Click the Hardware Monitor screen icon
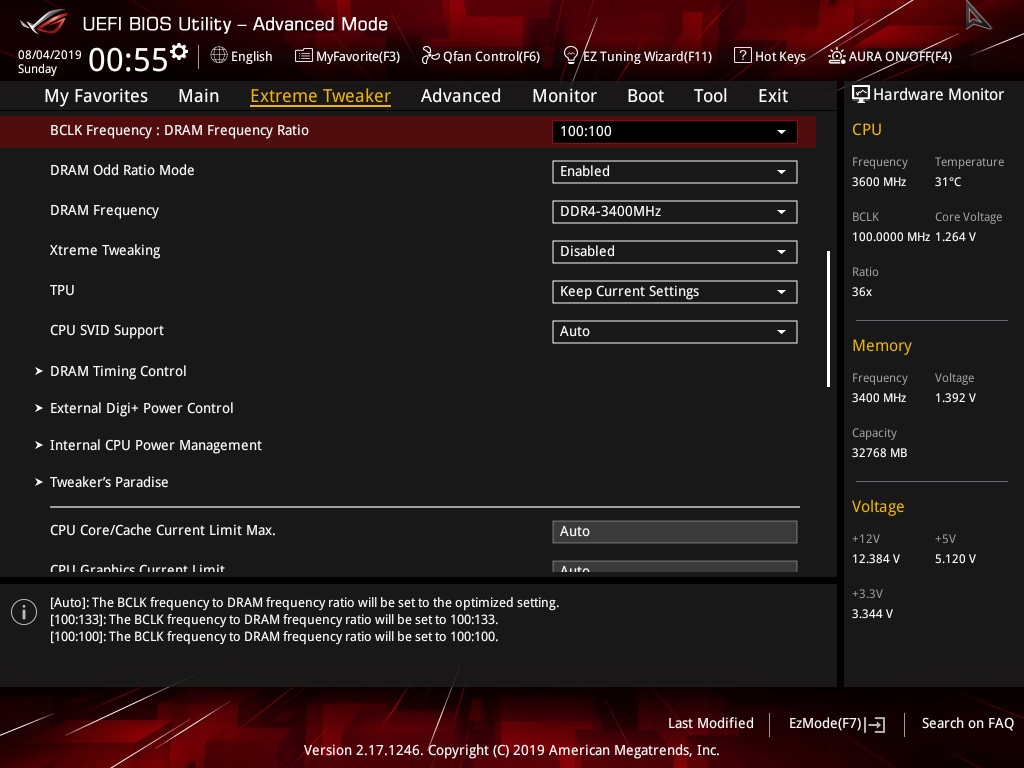1024x768 pixels. (861, 94)
